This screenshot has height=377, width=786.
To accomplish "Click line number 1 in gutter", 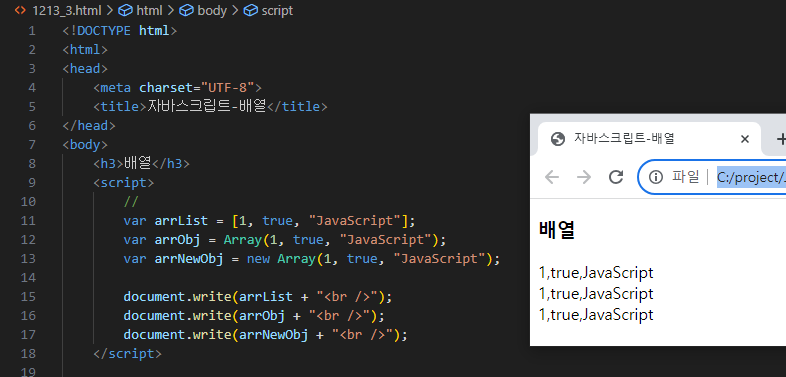I will (x=32, y=31).
